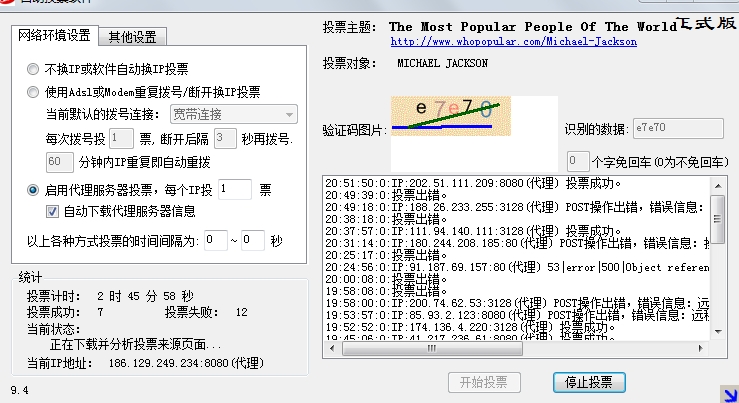Click the log vertical scrollbar thumb
Image resolution: width=739 pixels, height=403 pixels.
click(718, 219)
